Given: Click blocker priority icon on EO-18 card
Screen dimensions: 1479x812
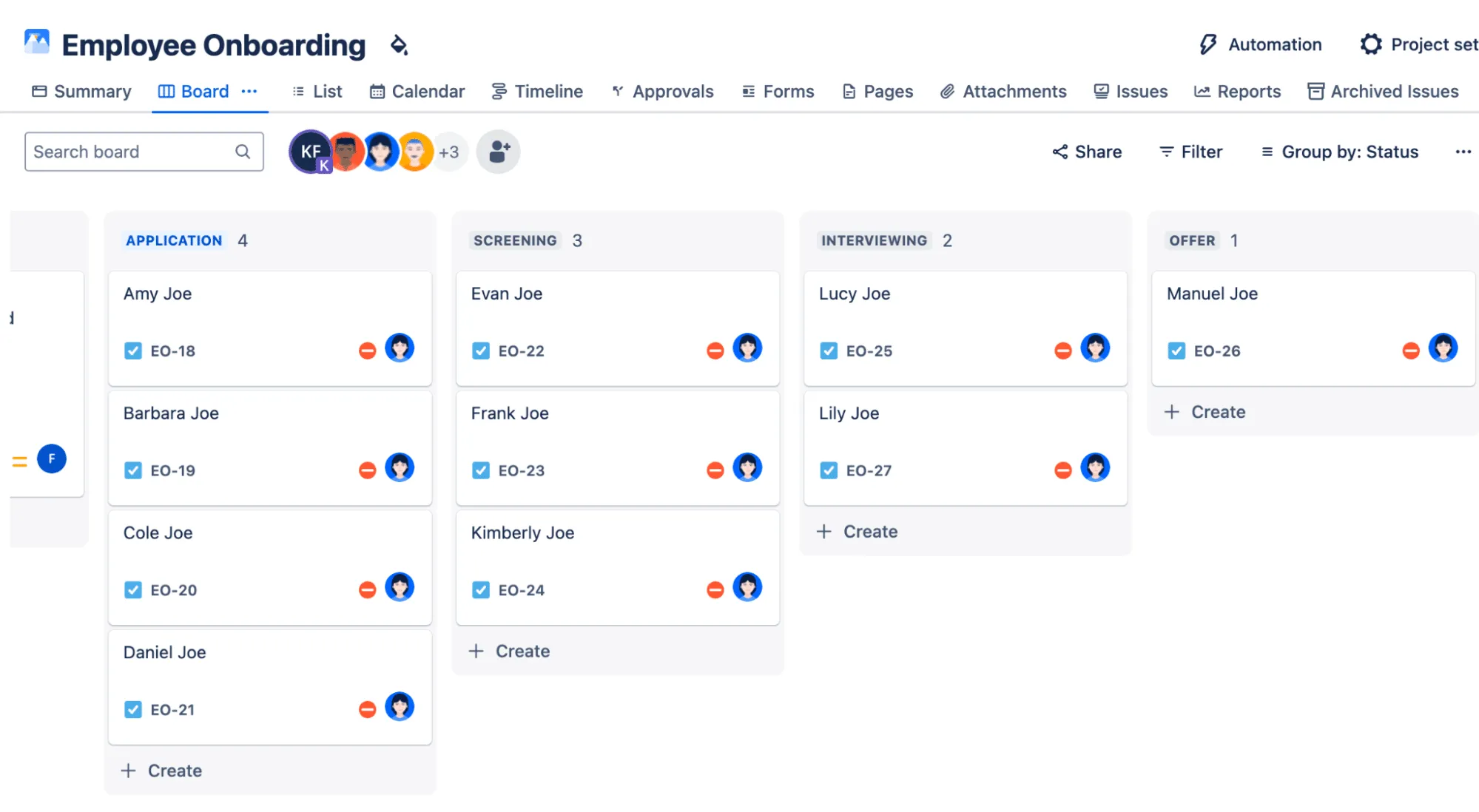Looking at the screenshot, I should tap(367, 351).
